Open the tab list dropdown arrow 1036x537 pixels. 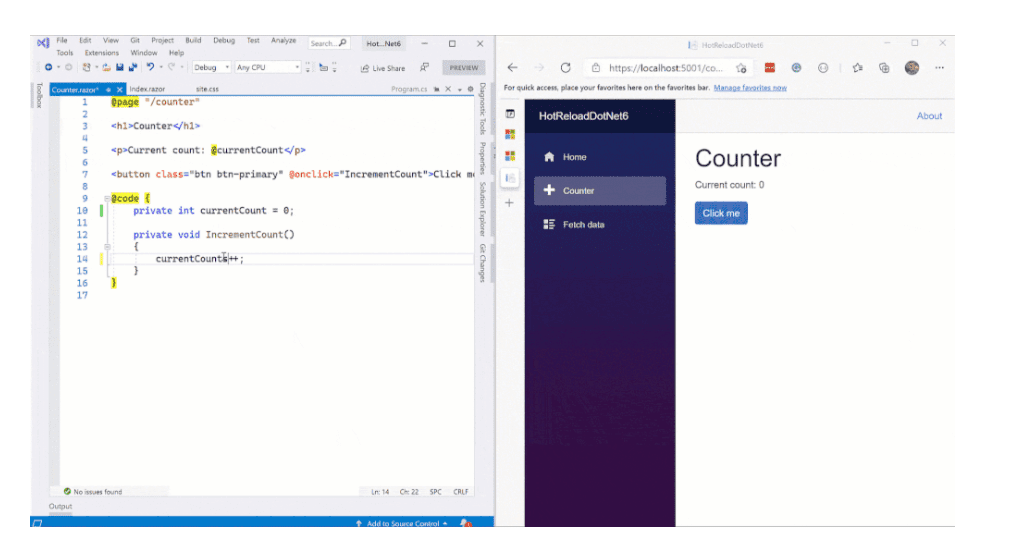point(459,89)
